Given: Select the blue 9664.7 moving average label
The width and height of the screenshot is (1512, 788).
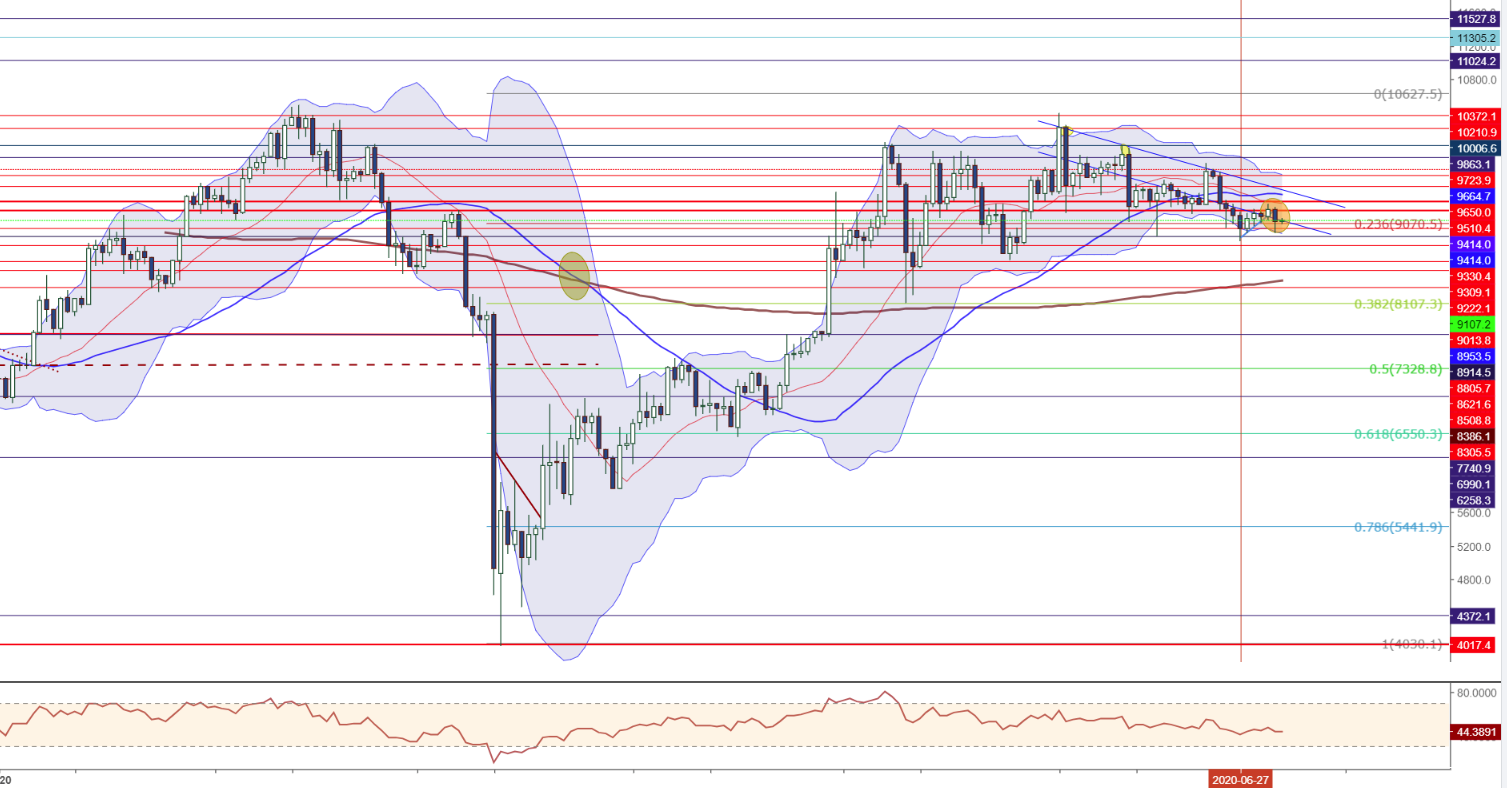Looking at the screenshot, I should point(1476,196).
